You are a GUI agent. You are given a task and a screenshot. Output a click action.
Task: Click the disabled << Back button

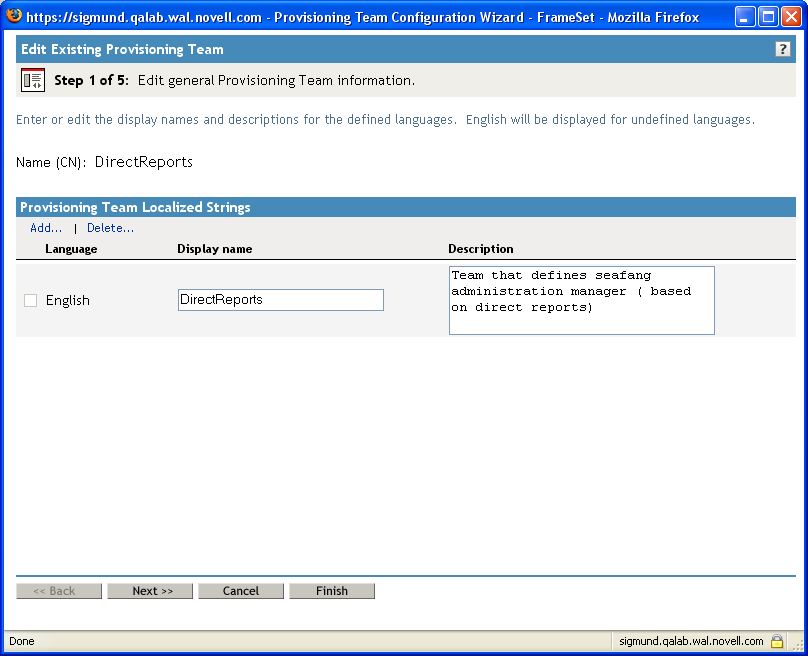pos(59,591)
